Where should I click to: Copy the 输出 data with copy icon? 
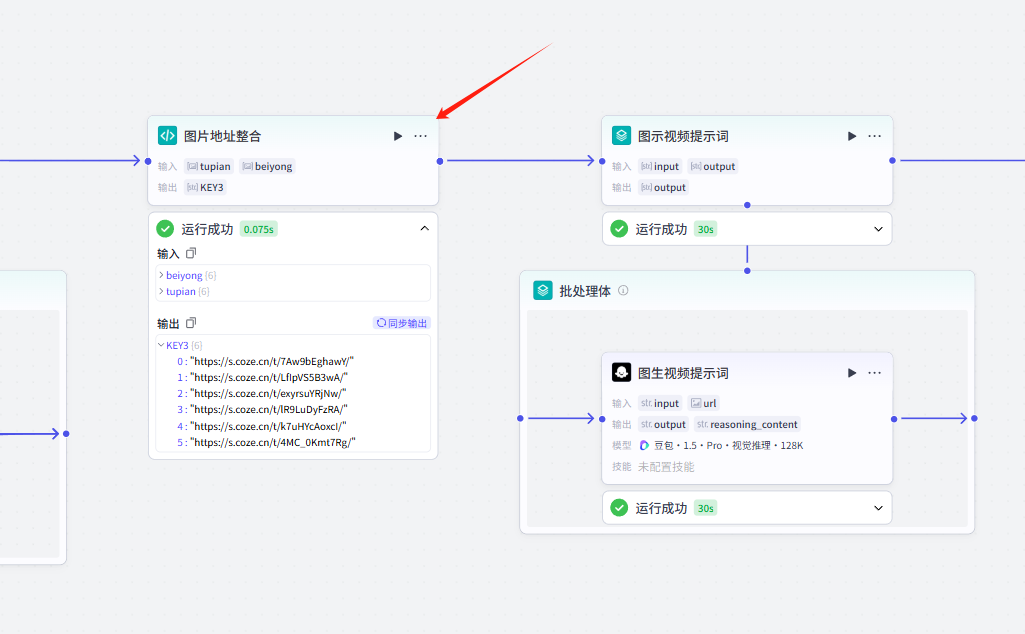[192, 323]
